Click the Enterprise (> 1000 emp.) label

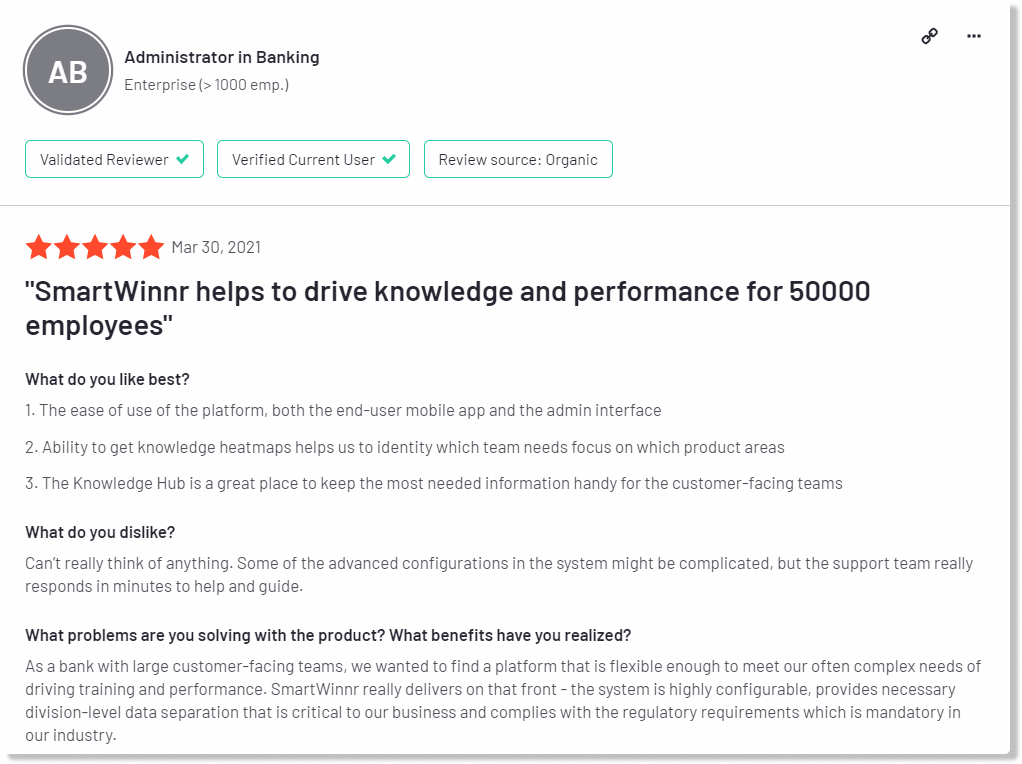tap(207, 85)
